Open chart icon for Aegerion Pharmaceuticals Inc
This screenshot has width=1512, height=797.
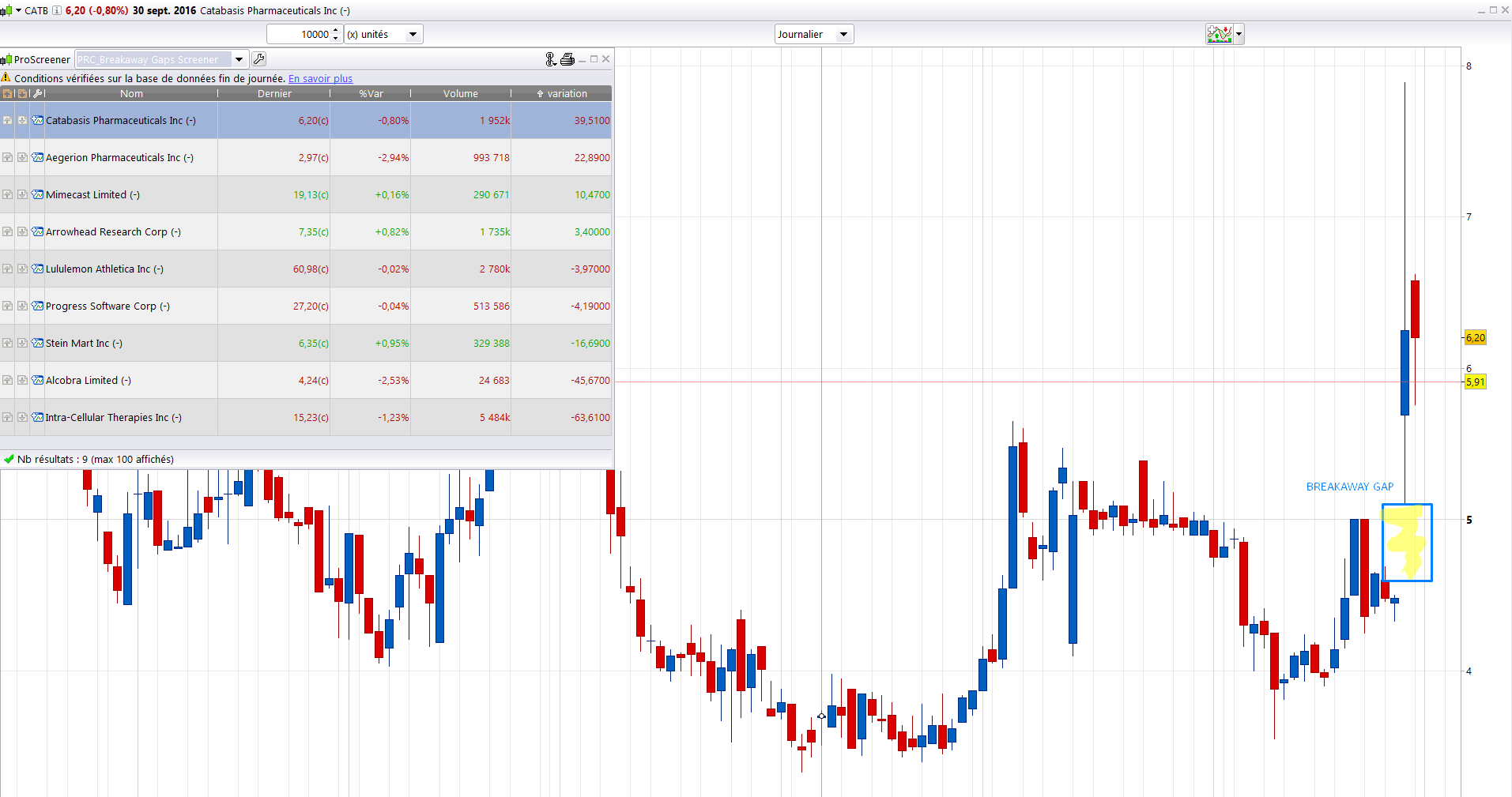(x=37, y=157)
